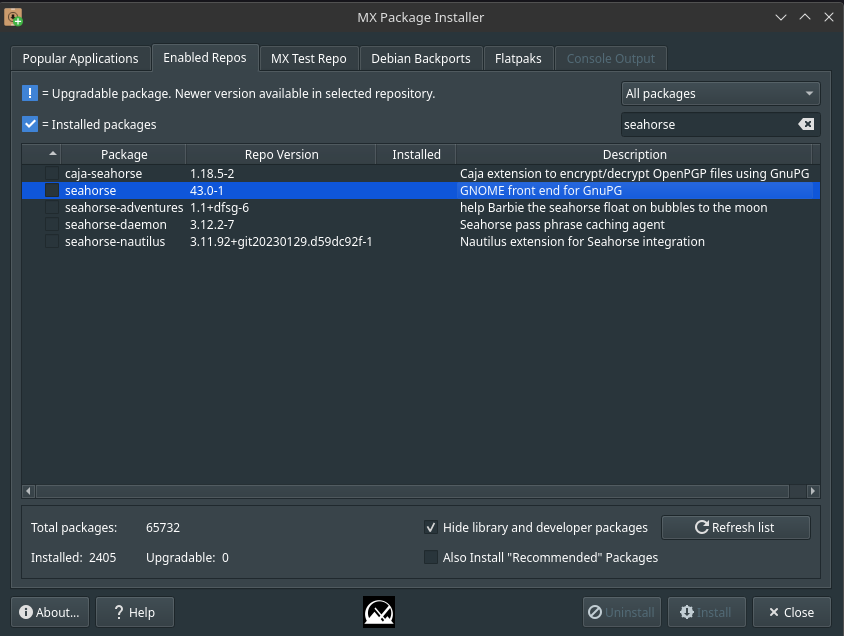The width and height of the screenshot is (844, 636).
Task: Click the MX Linux logo at bottom center
Action: (379, 612)
